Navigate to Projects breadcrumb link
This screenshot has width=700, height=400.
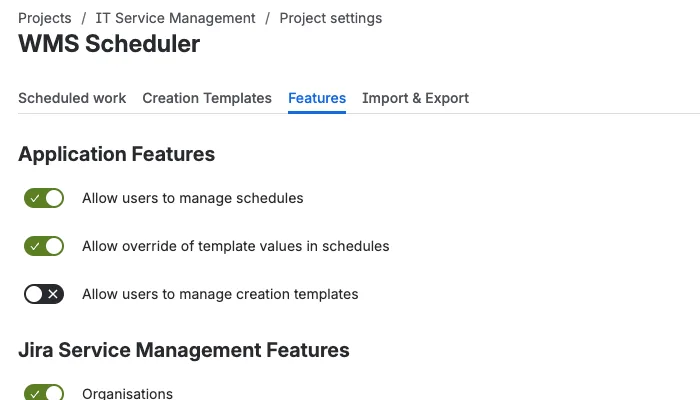(45, 18)
